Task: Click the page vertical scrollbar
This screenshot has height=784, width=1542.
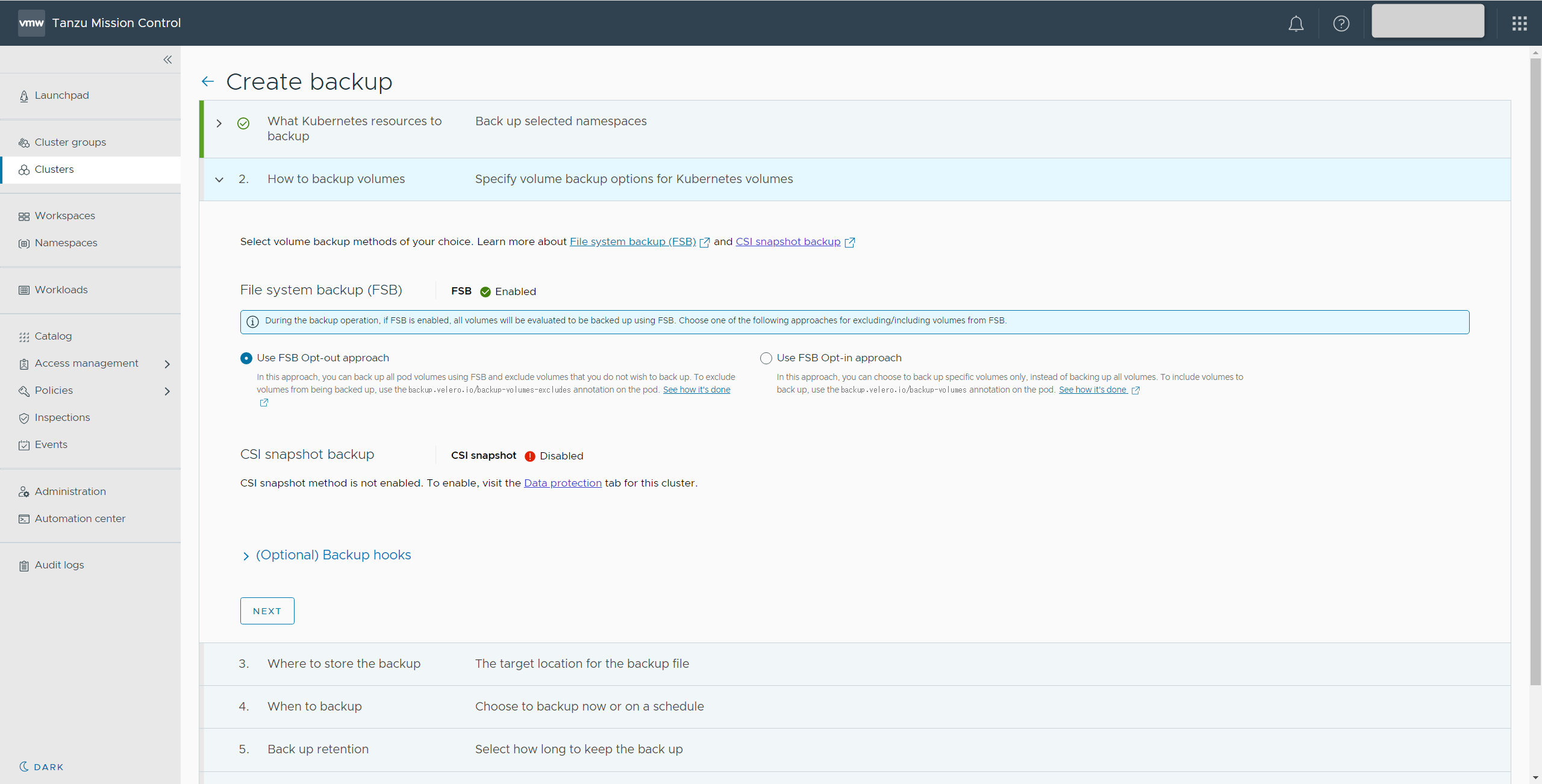Action: click(x=1535, y=361)
